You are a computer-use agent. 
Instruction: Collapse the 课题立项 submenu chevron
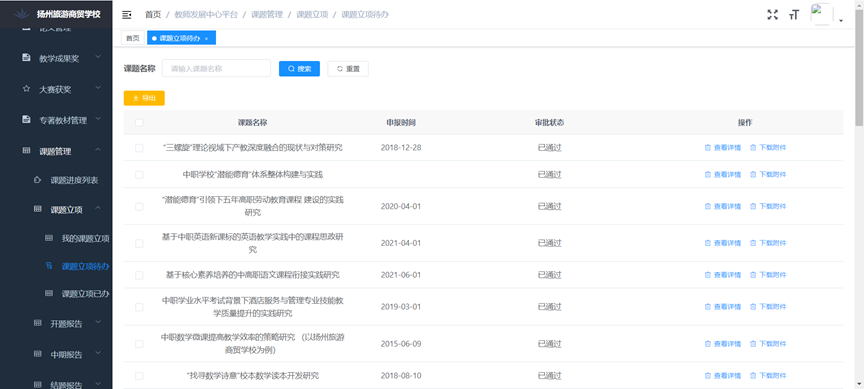pos(98,208)
